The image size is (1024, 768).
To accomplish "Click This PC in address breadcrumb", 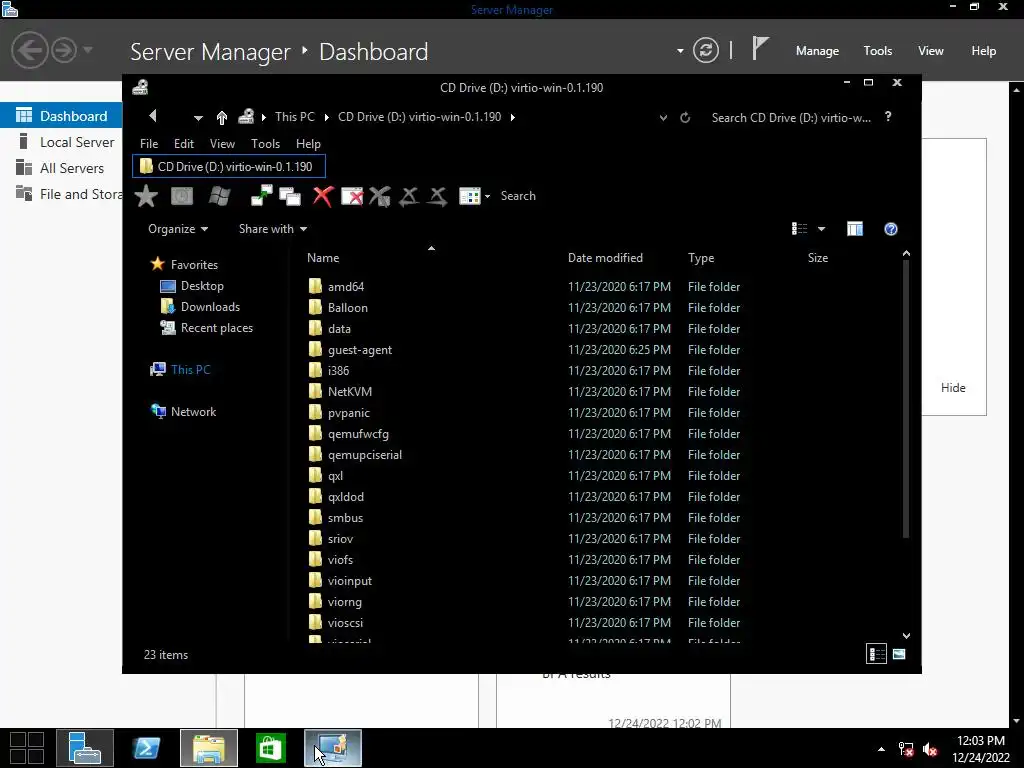I will (295, 117).
